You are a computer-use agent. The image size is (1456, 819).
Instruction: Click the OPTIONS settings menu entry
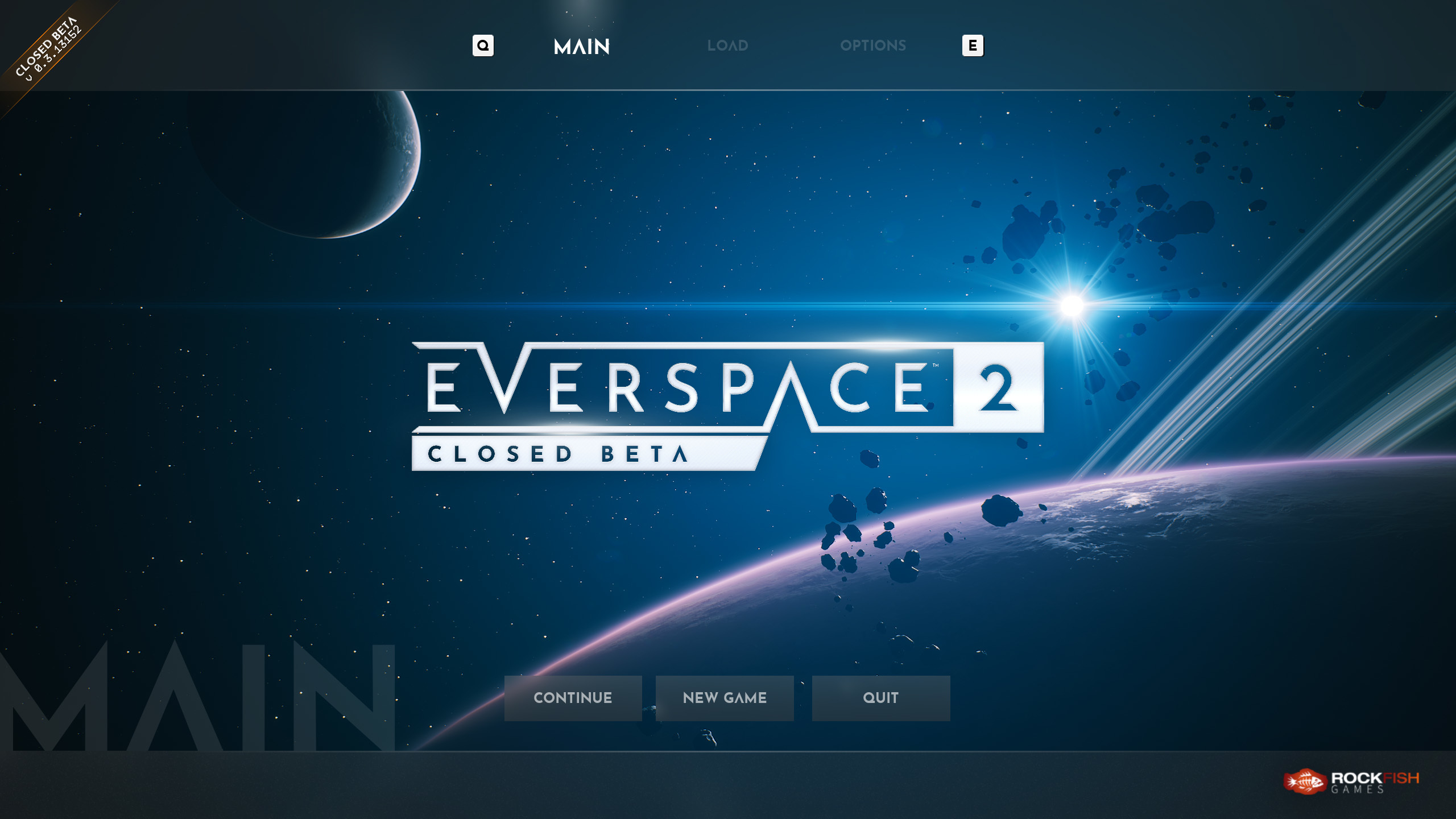pyautogui.click(x=873, y=45)
